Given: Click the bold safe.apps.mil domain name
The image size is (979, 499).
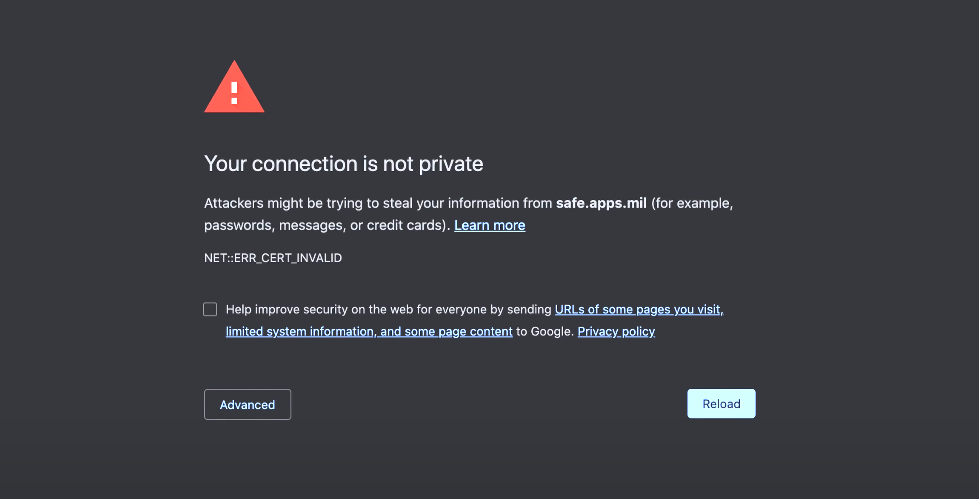Looking at the screenshot, I should click(x=601, y=204).
